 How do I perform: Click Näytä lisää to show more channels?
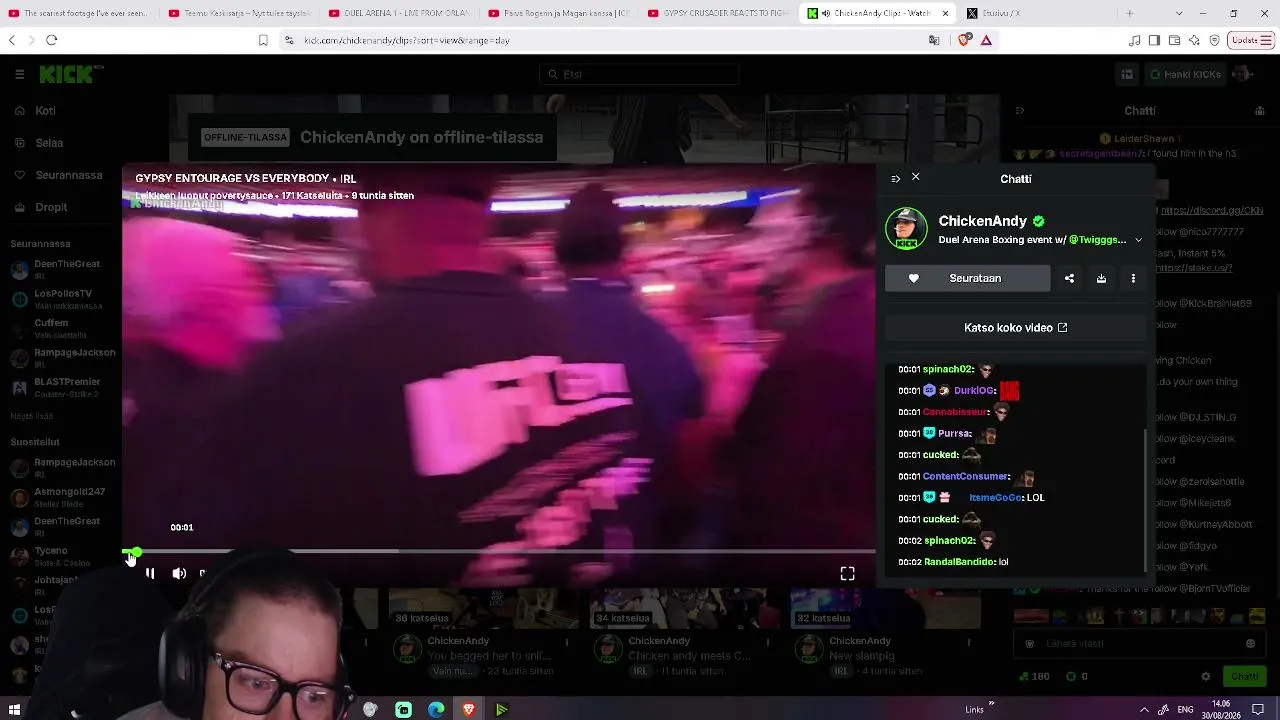[x=31, y=415]
